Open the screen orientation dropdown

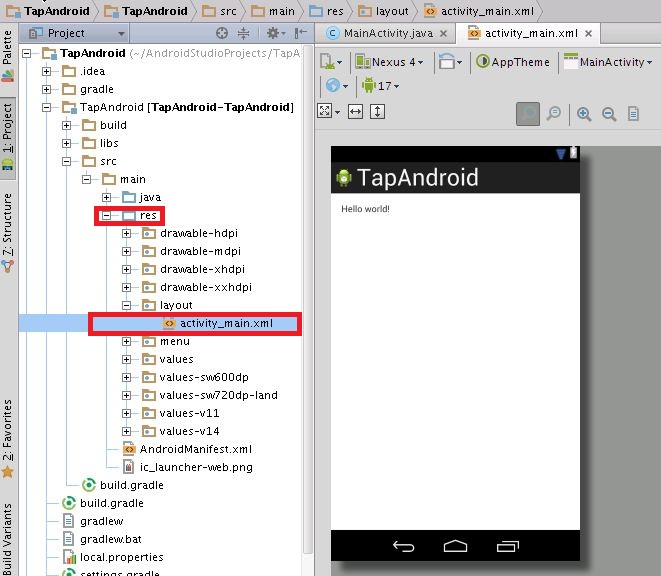coord(450,62)
